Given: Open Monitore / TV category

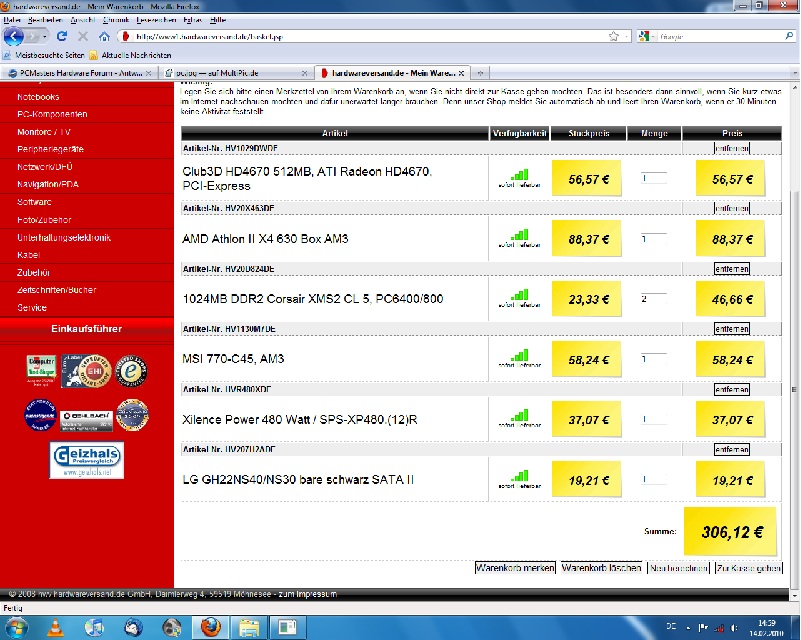Looking at the screenshot, I should [x=43, y=132].
